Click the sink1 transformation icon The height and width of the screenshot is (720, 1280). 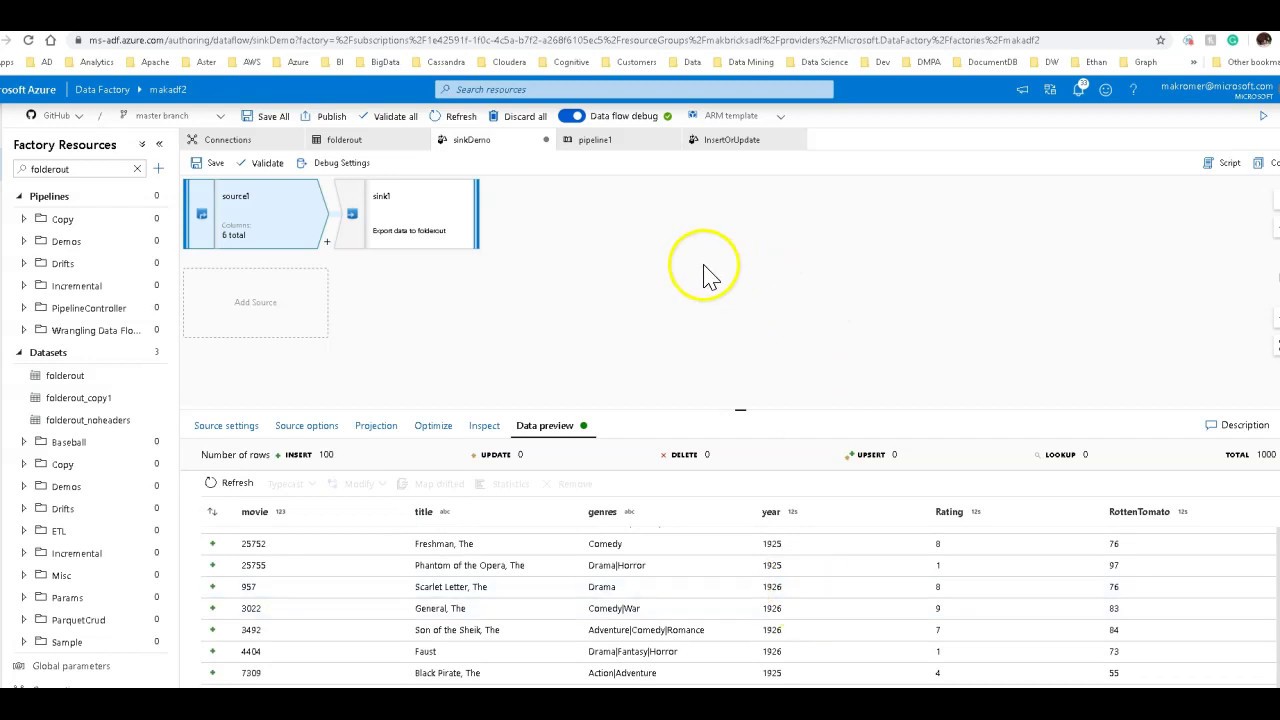pyautogui.click(x=352, y=214)
